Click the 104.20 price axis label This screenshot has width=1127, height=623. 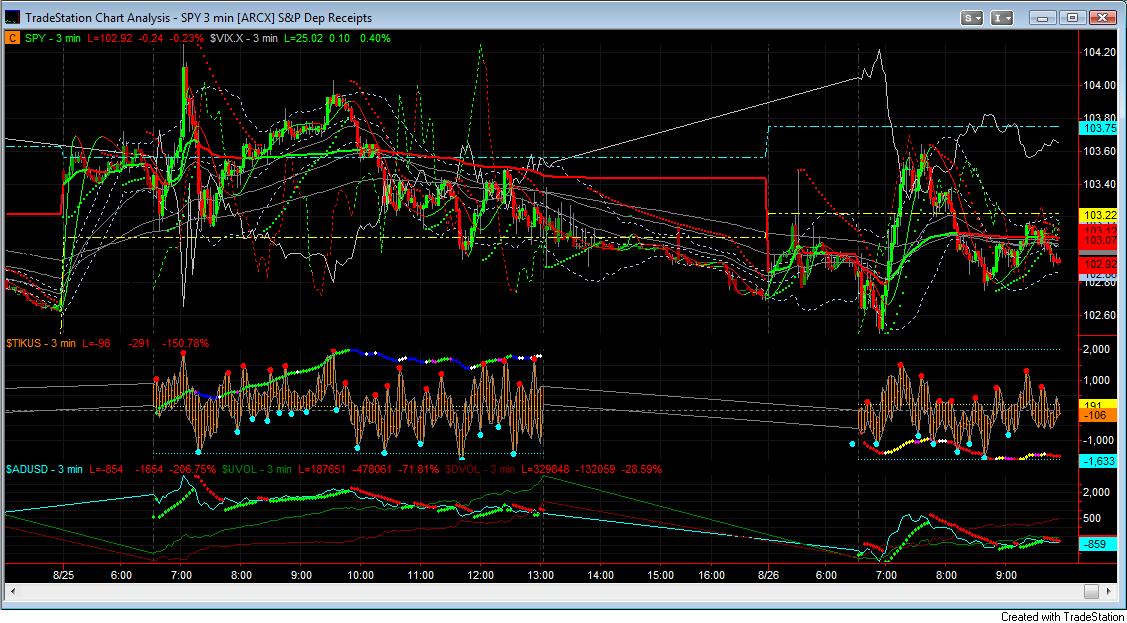[1100, 52]
